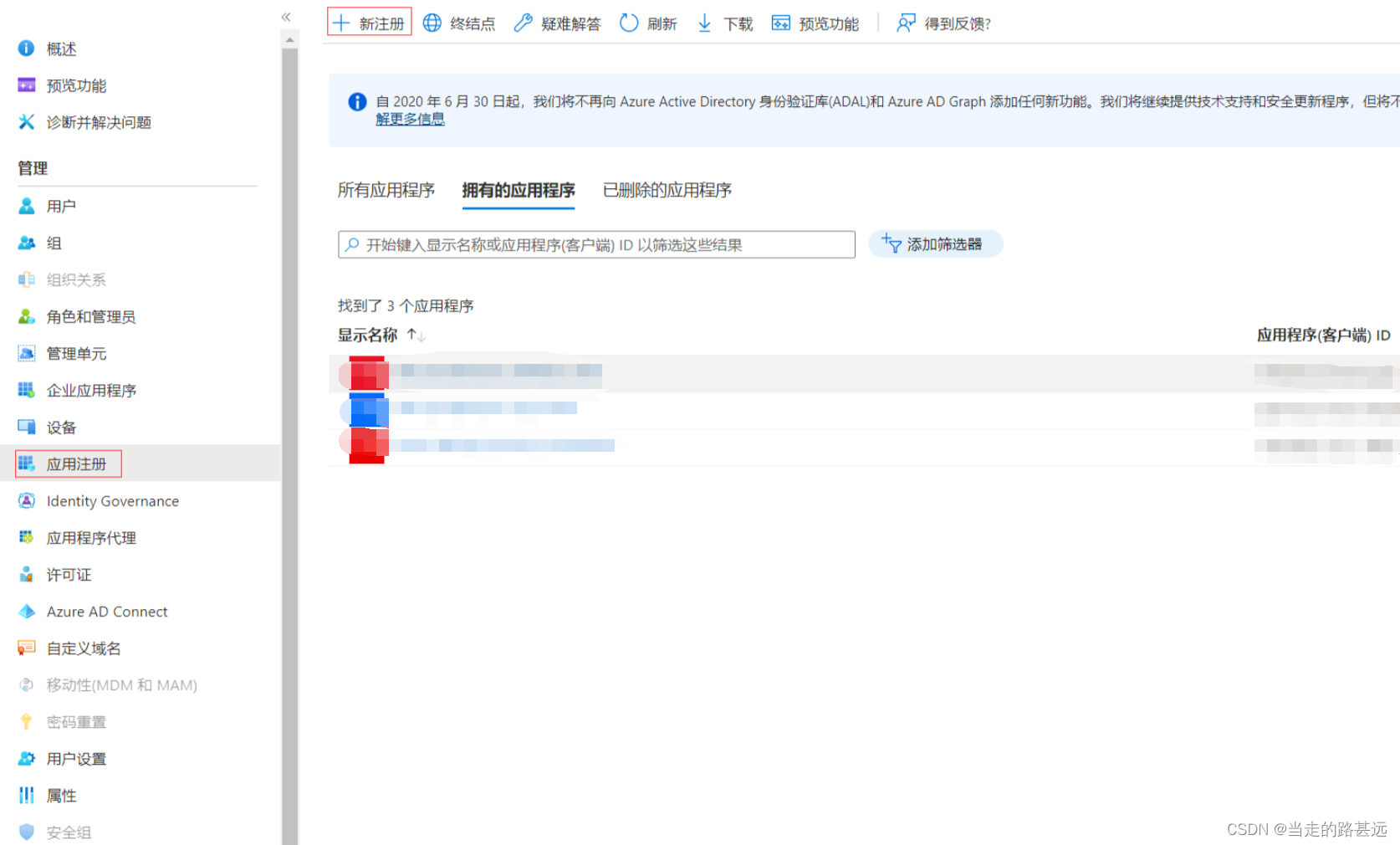
Task: Open 企业应用程序 sidebar item
Action: [x=77, y=390]
